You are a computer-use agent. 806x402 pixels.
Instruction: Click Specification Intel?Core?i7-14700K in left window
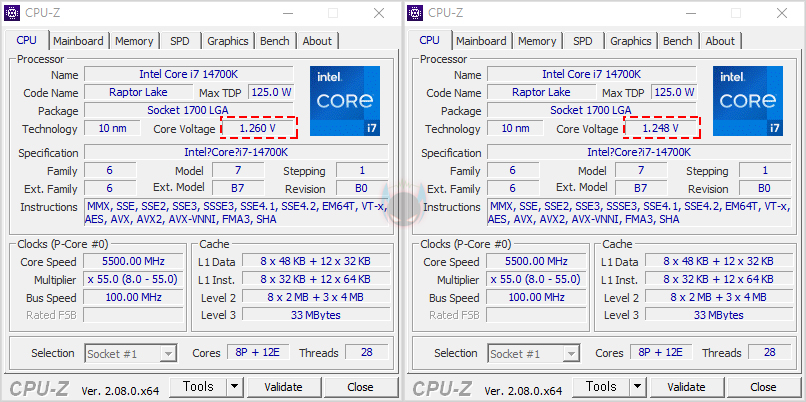236,152
